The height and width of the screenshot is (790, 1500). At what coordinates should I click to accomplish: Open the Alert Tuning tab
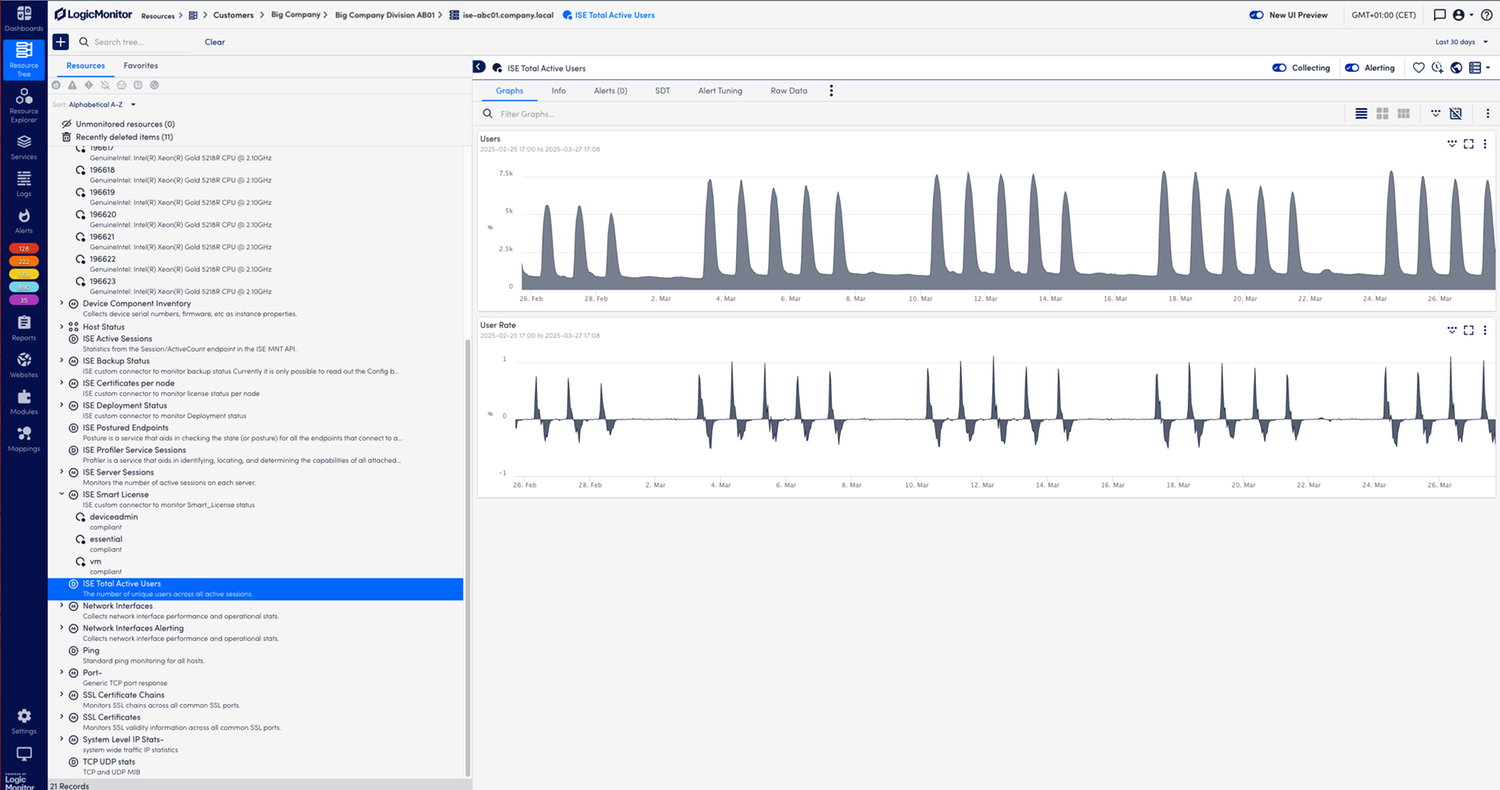[x=720, y=91]
